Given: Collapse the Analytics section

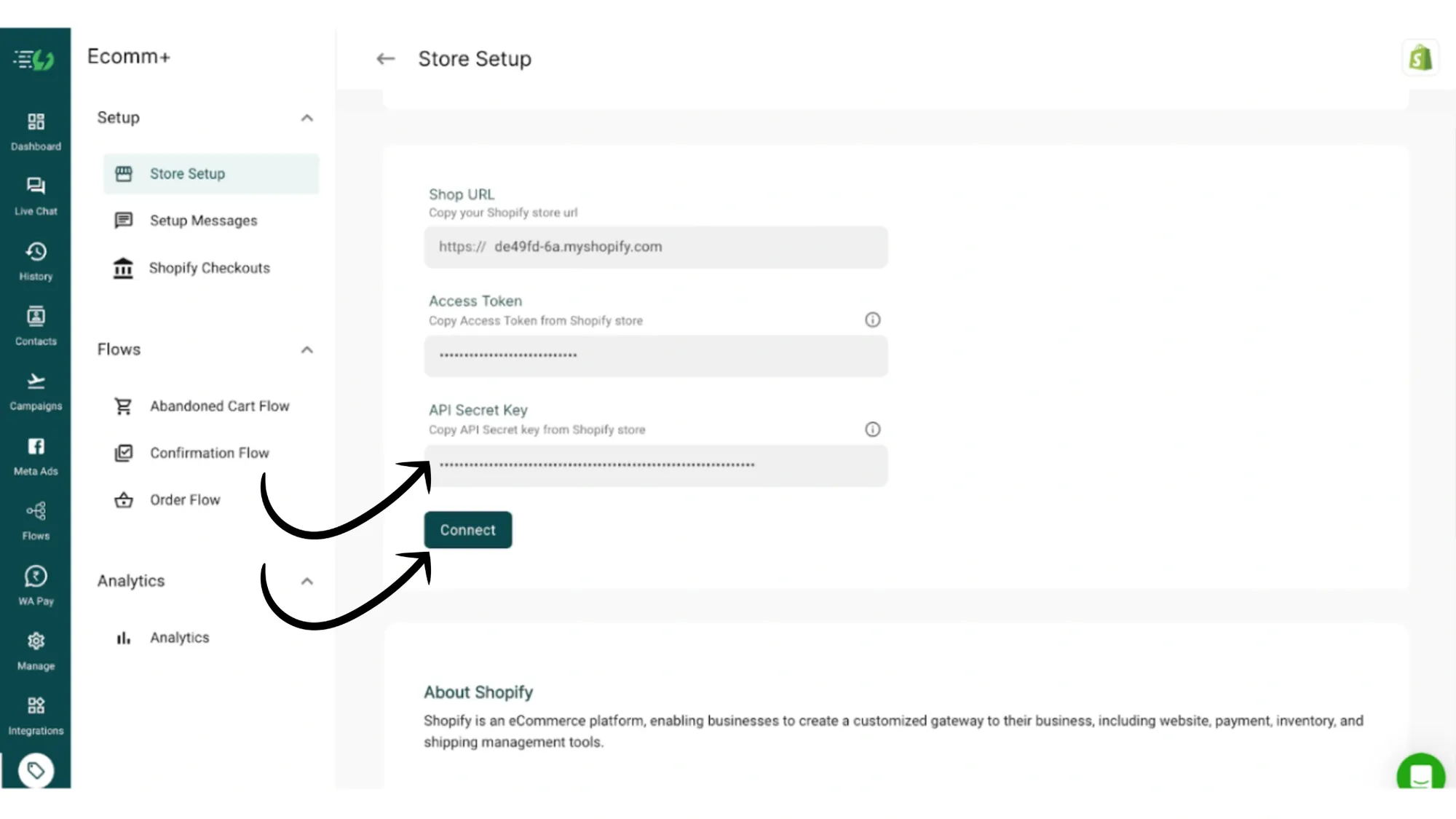Looking at the screenshot, I should coord(307,581).
